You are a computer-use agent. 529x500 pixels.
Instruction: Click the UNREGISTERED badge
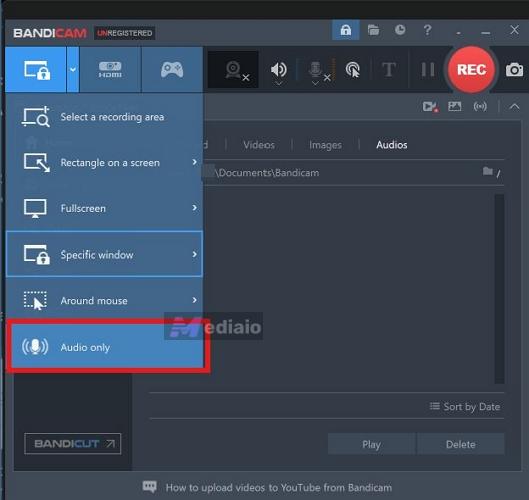pyautogui.click(x=124, y=33)
